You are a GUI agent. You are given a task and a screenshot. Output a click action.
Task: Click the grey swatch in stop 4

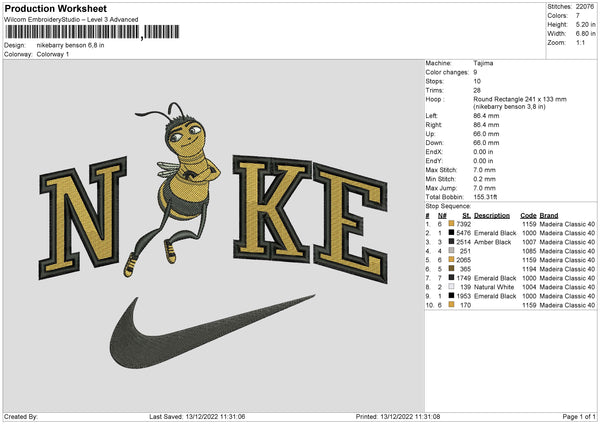(x=451, y=250)
